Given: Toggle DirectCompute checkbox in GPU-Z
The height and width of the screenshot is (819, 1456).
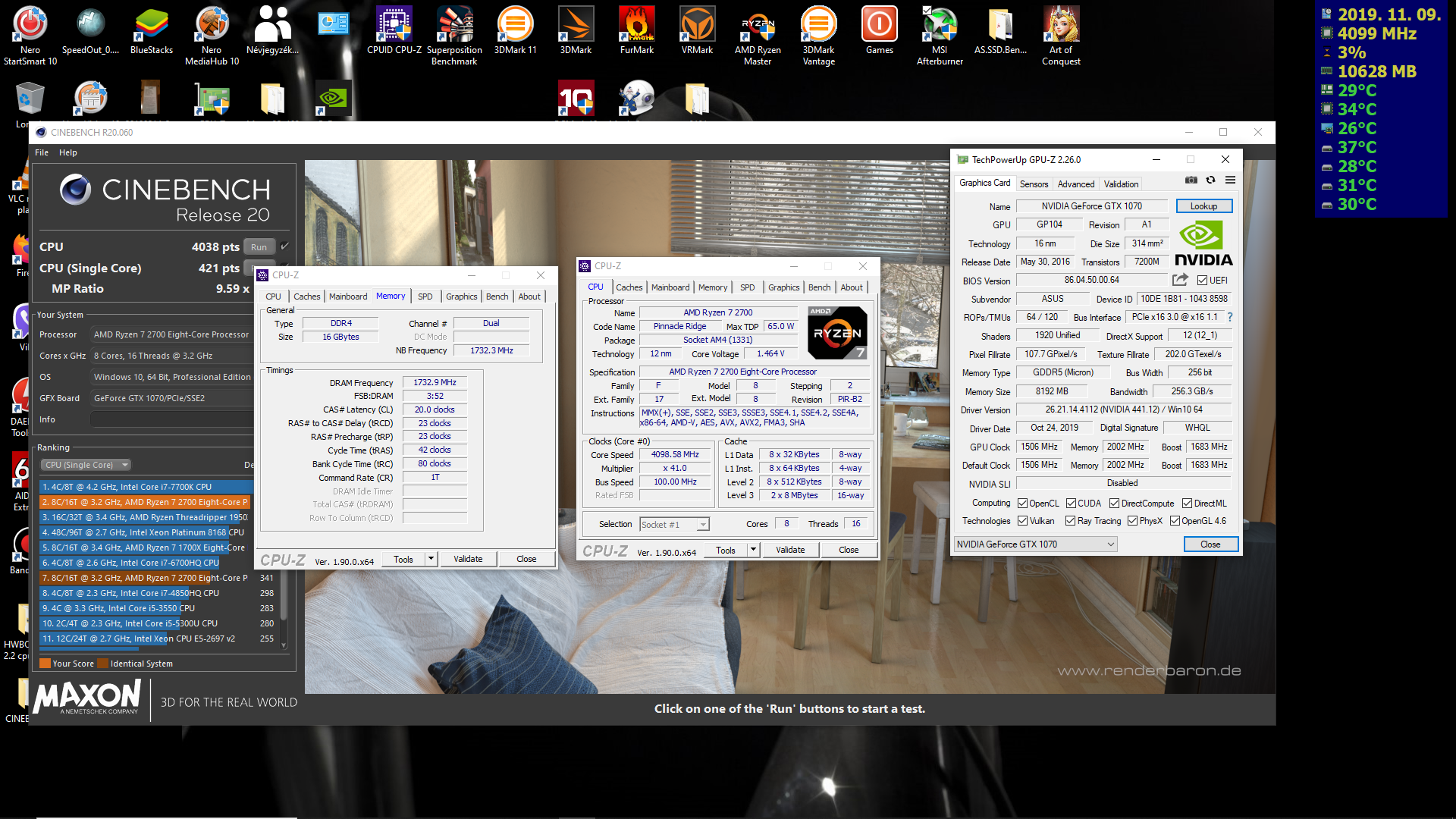Looking at the screenshot, I should coord(1114,504).
